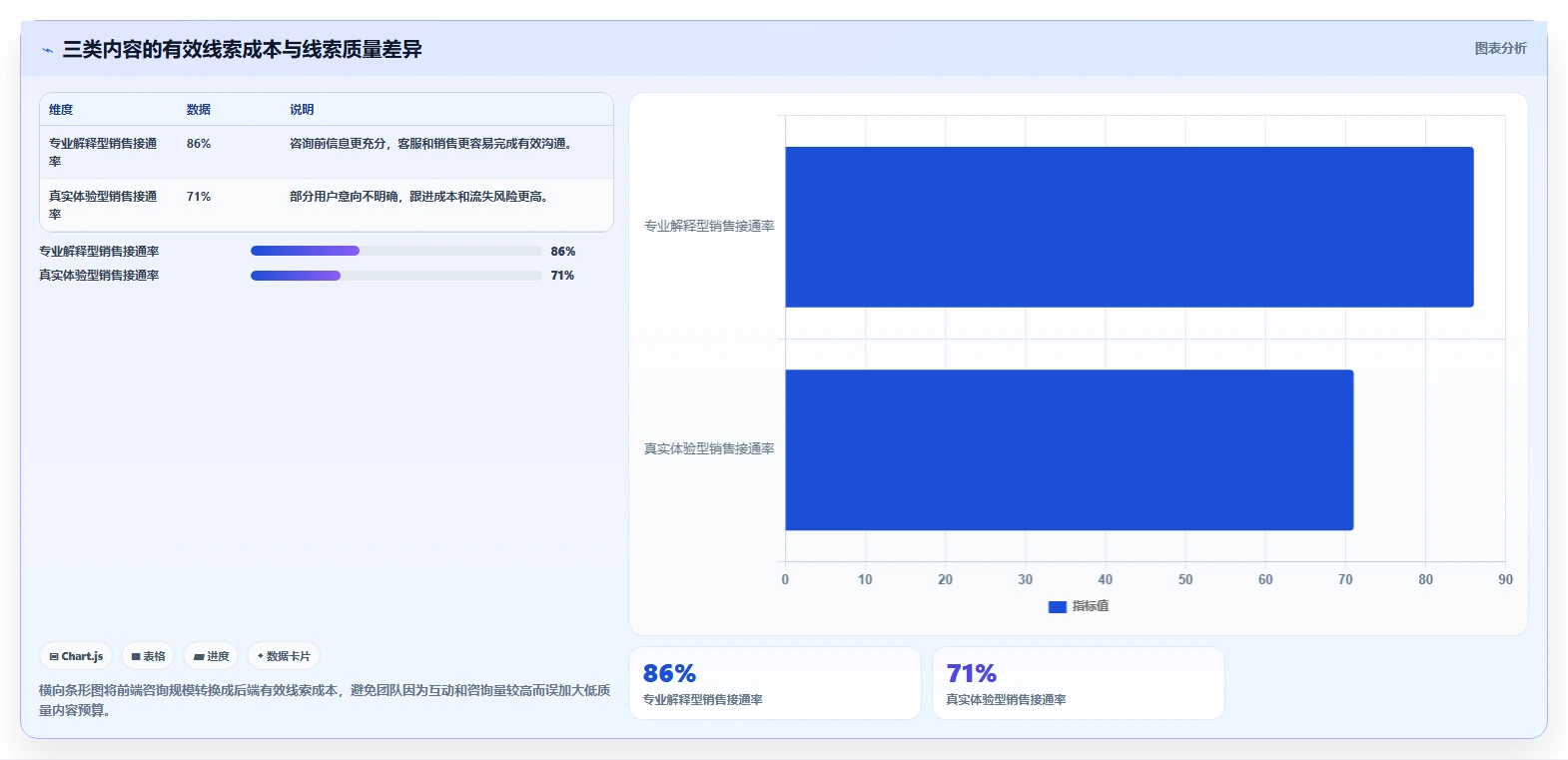
Task: Click the blue legend color box
Action: pos(1057,606)
